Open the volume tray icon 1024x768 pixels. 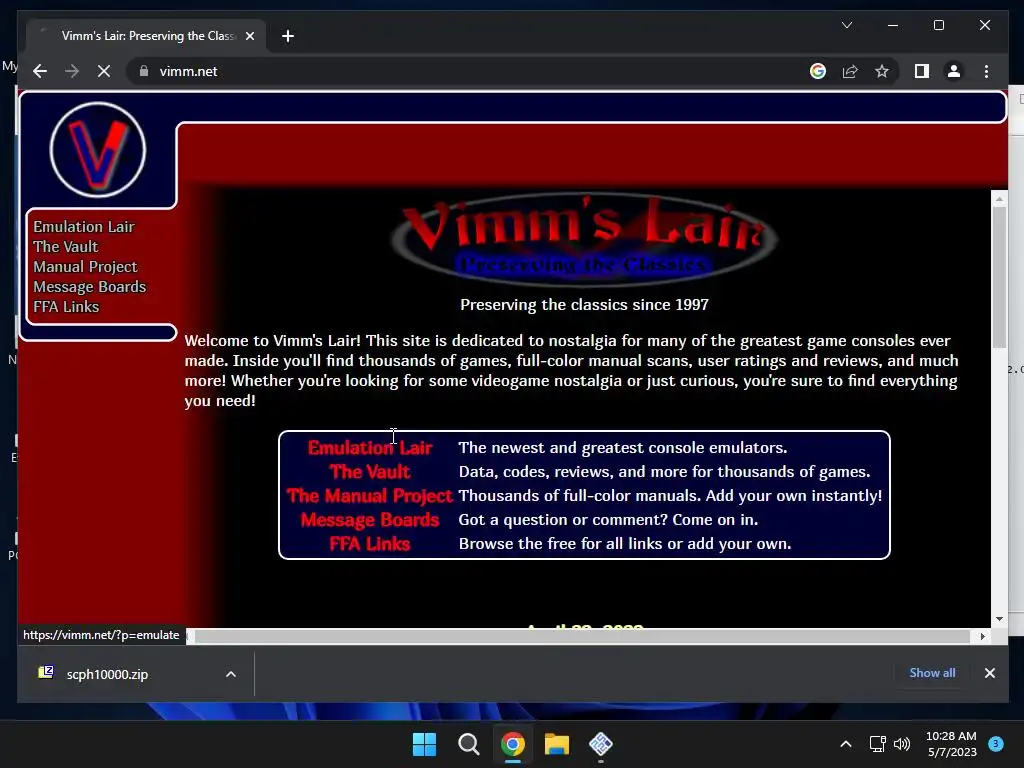pyautogui.click(x=902, y=744)
